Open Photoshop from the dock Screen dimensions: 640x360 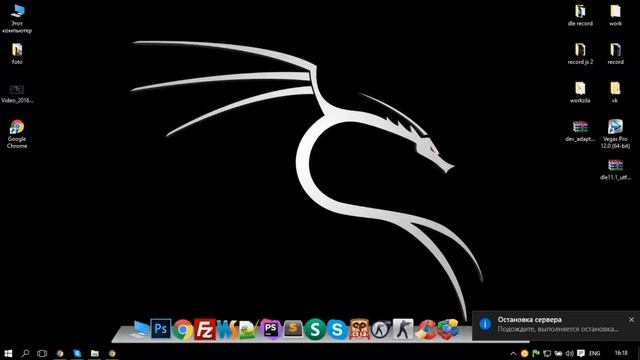[160, 329]
